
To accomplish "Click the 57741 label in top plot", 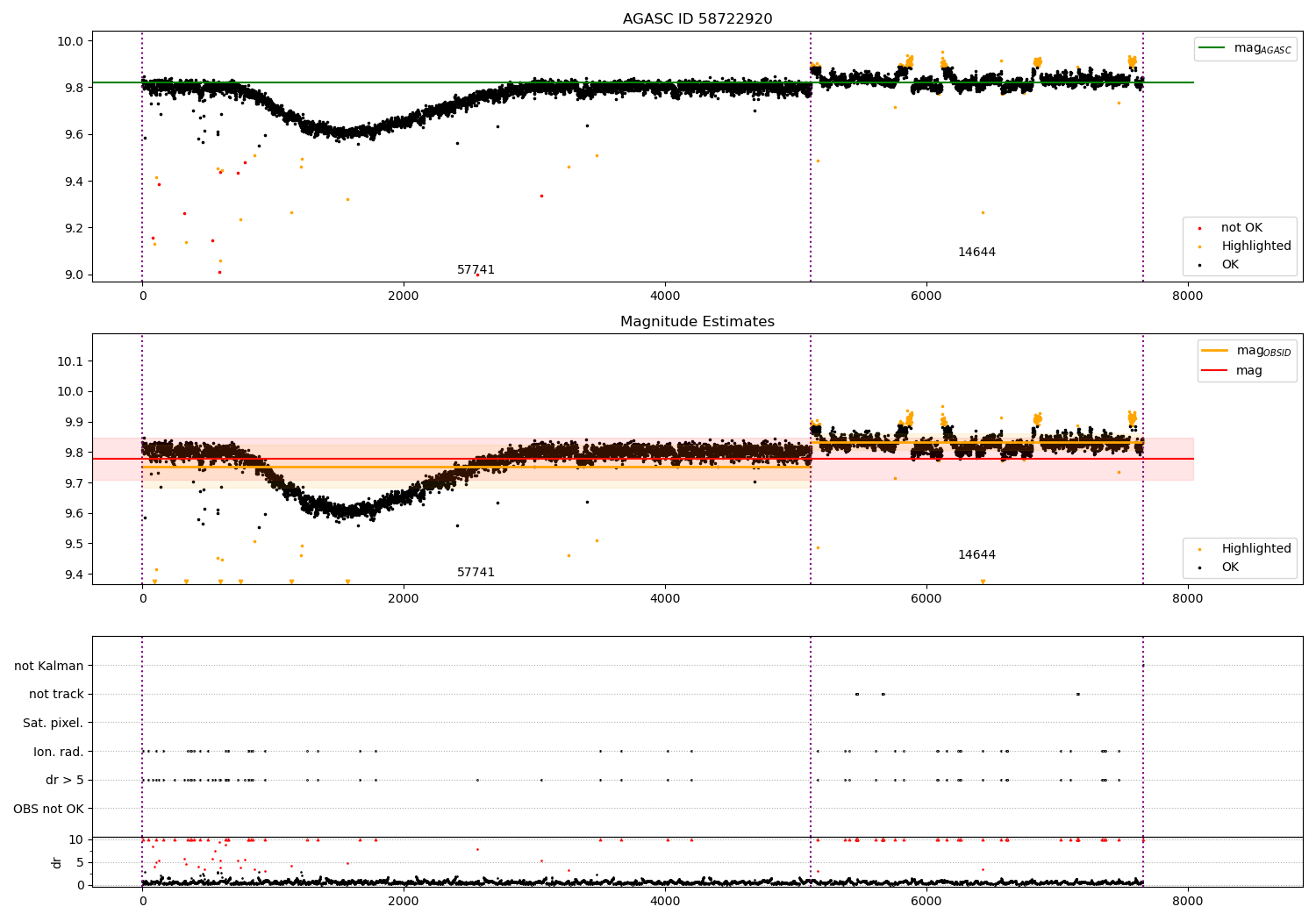I will 476,270.
